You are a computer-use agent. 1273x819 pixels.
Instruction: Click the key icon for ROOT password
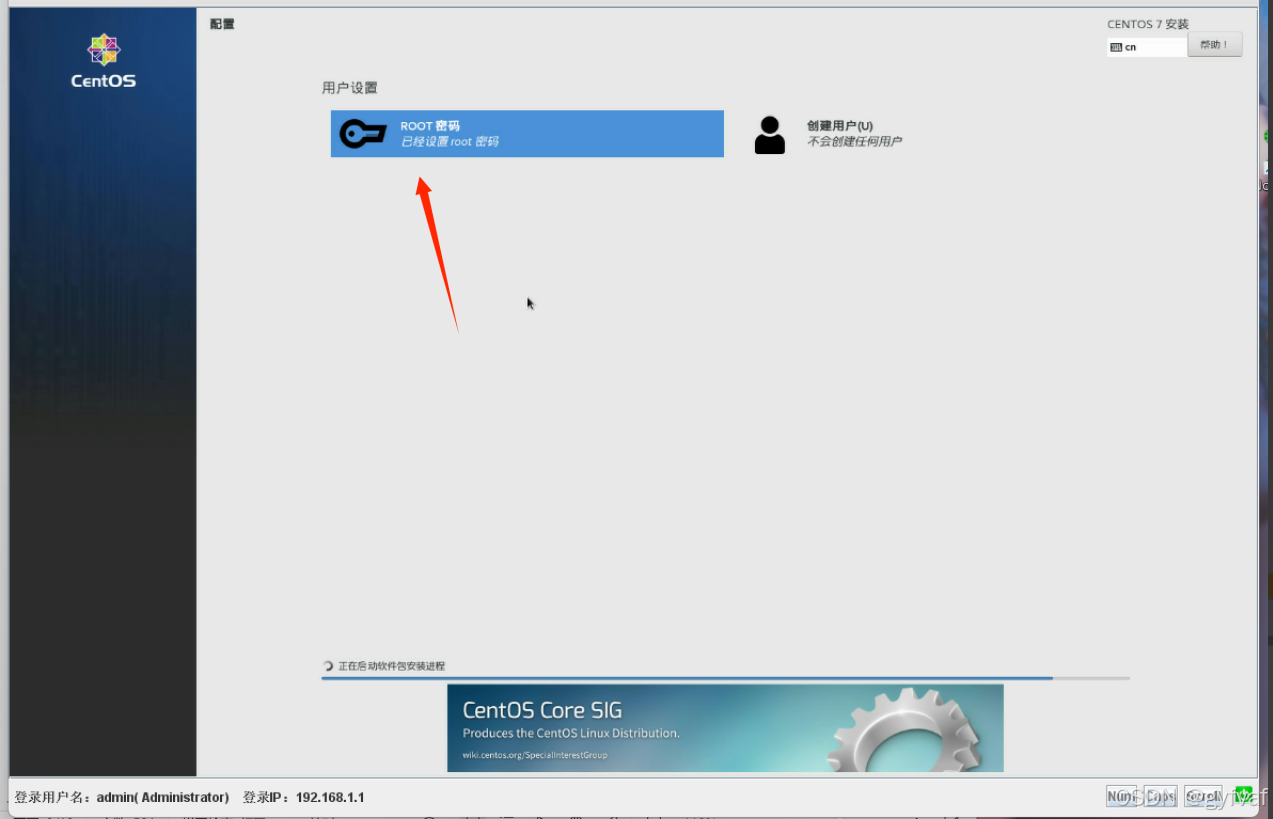(x=363, y=134)
